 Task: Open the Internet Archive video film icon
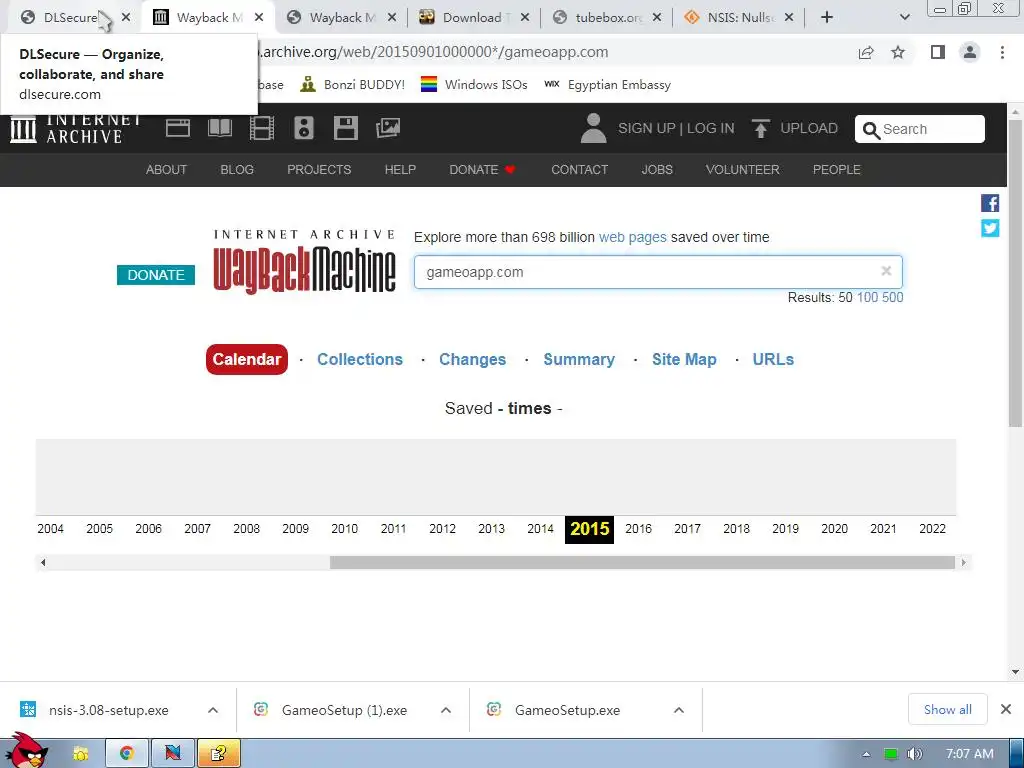pyautogui.click(x=262, y=128)
